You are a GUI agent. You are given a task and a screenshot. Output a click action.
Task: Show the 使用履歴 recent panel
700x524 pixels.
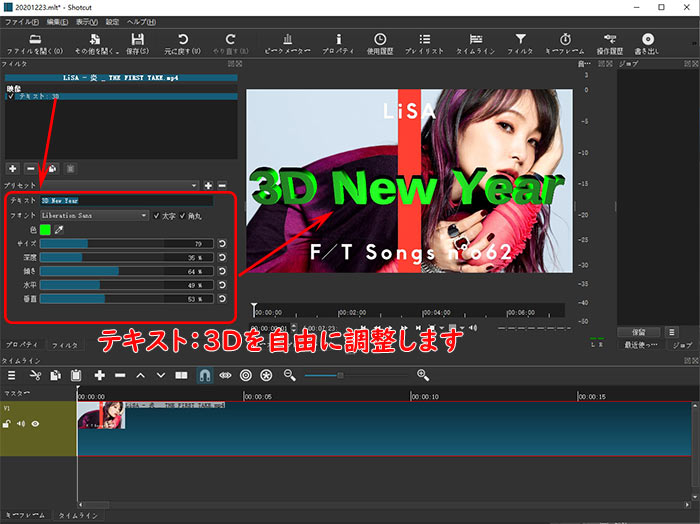pos(380,44)
